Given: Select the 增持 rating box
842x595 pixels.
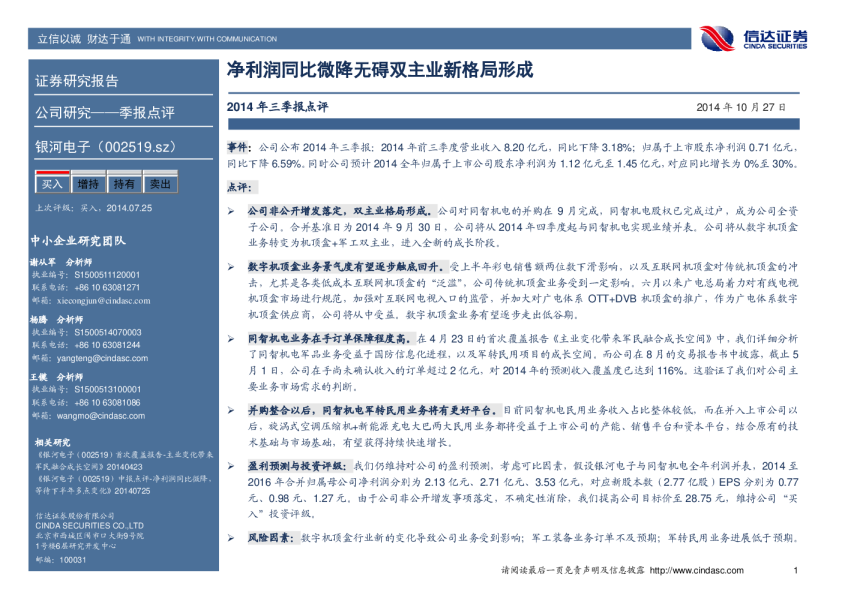Looking at the screenshot, I should 88,184.
